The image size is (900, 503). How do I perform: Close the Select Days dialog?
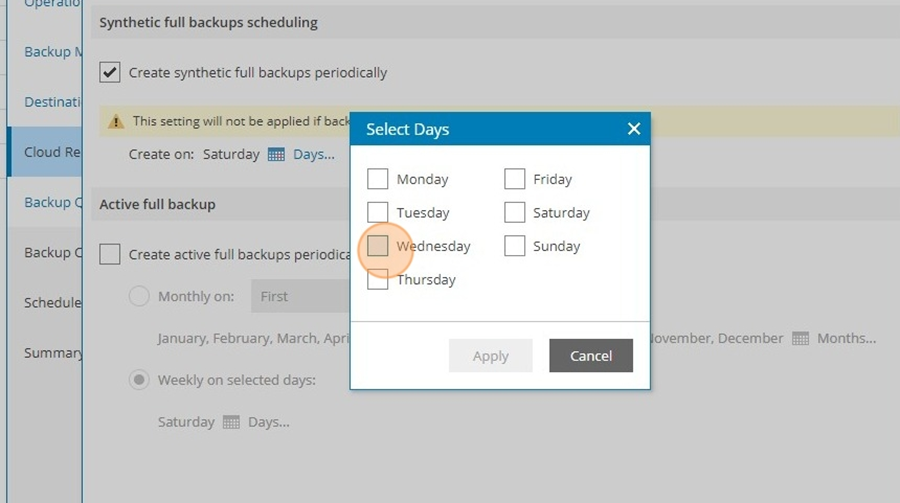[x=634, y=129]
